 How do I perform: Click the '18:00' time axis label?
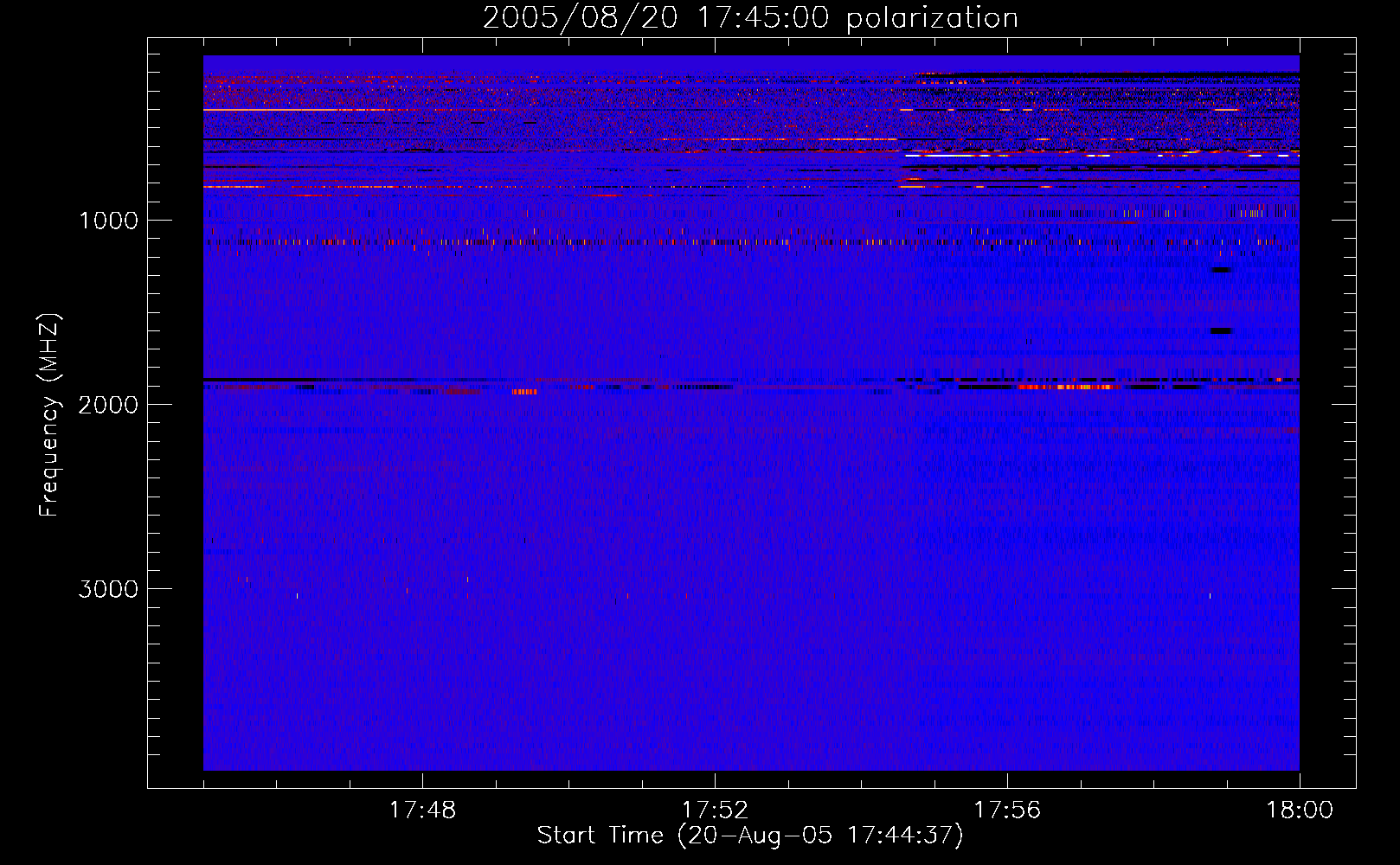1300,811
